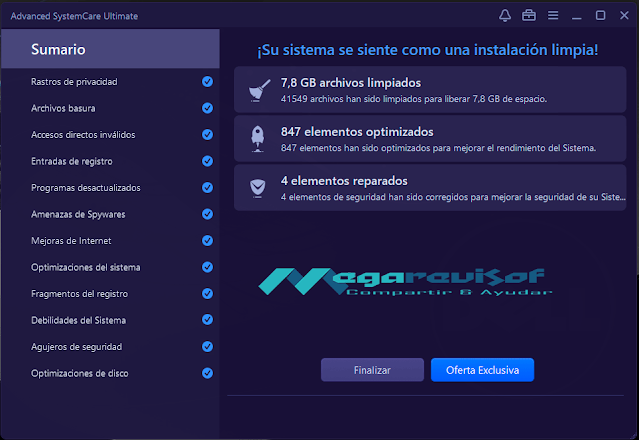Click the Oferta Exclusiva button
Screen dimensions: 639x440
(483, 370)
